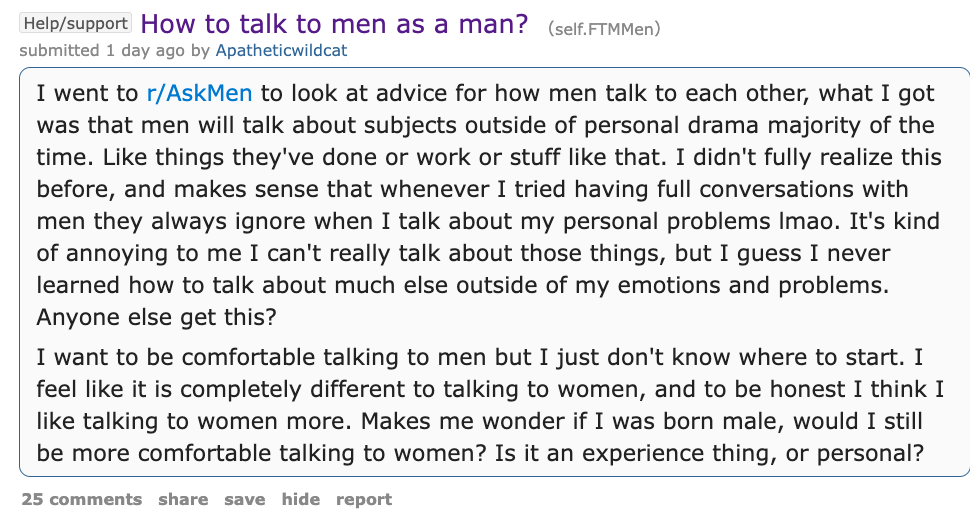
Task: Click the sentence starting I want to be comfortable
Action: [474, 357]
